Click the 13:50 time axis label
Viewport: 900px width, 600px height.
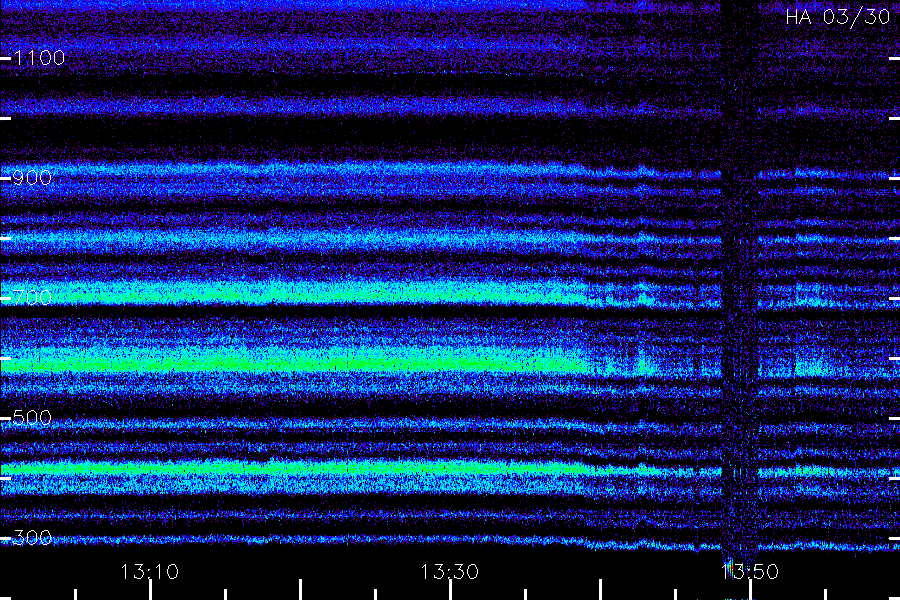[x=750, y=572]
